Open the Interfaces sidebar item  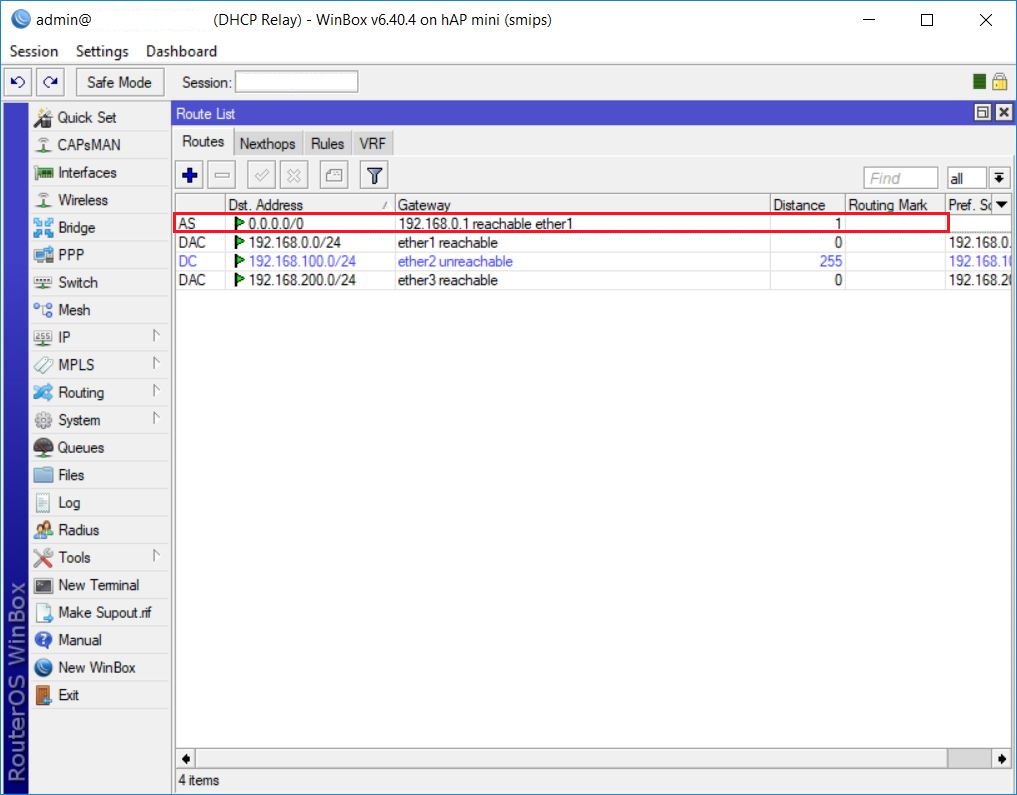(99, 172)
